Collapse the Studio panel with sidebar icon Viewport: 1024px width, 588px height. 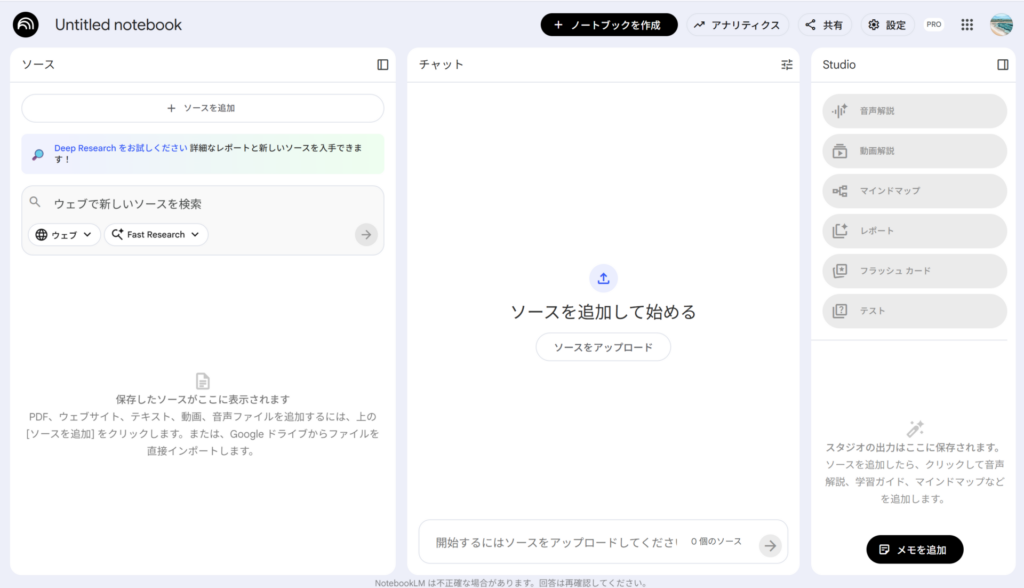pos(1003,65)
